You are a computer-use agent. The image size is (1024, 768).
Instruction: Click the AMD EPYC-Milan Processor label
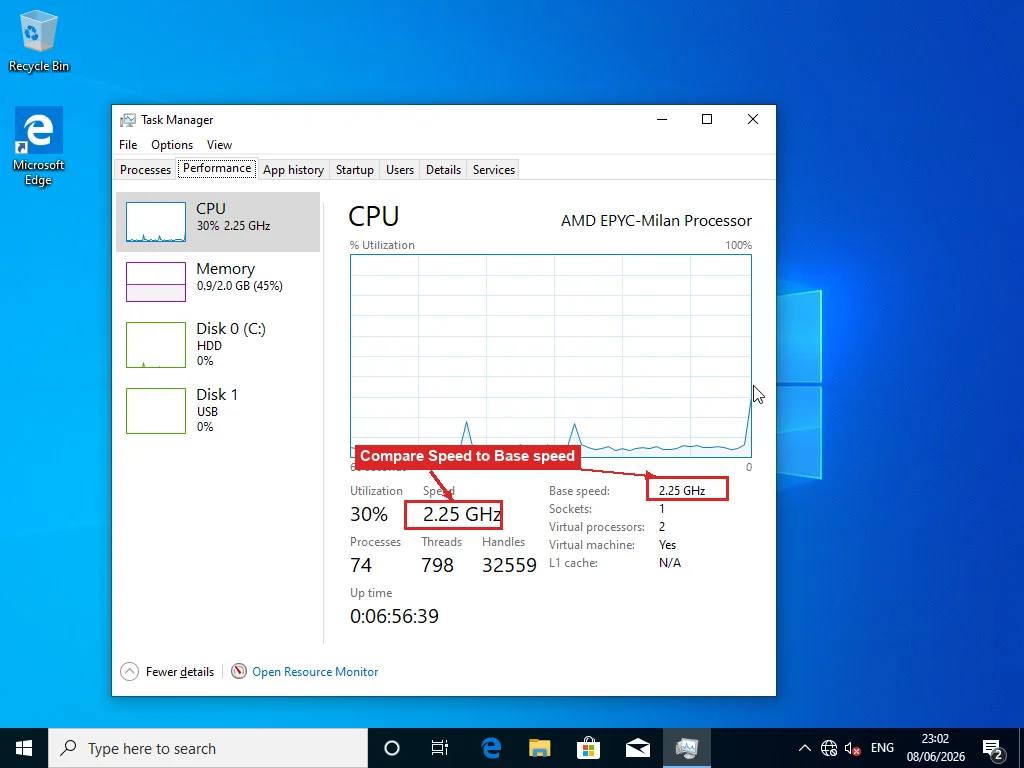[656, 221]
